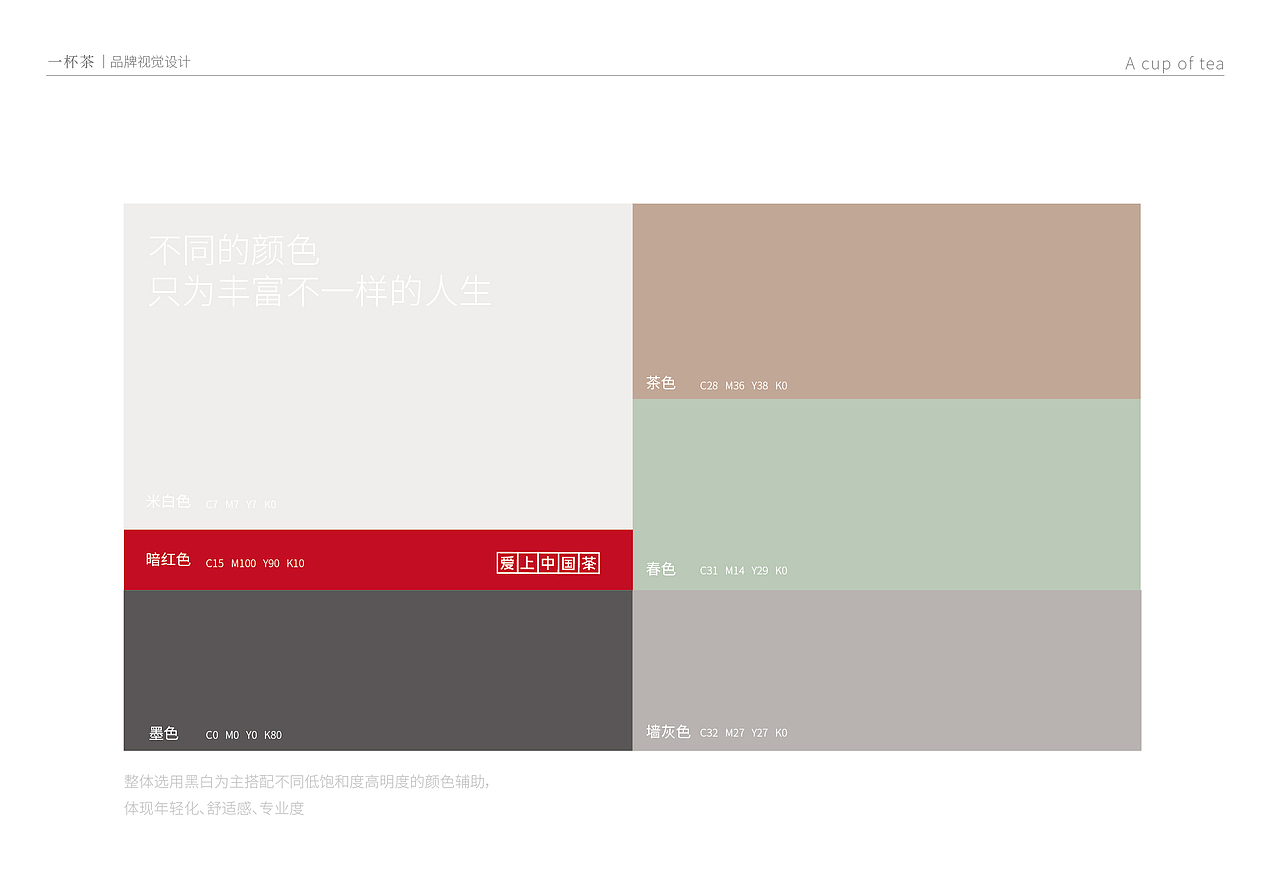This screenshot has height=896, width=1280.
Task: Select the value C28 M36 Y38 K0
Action: coord(744,385)
